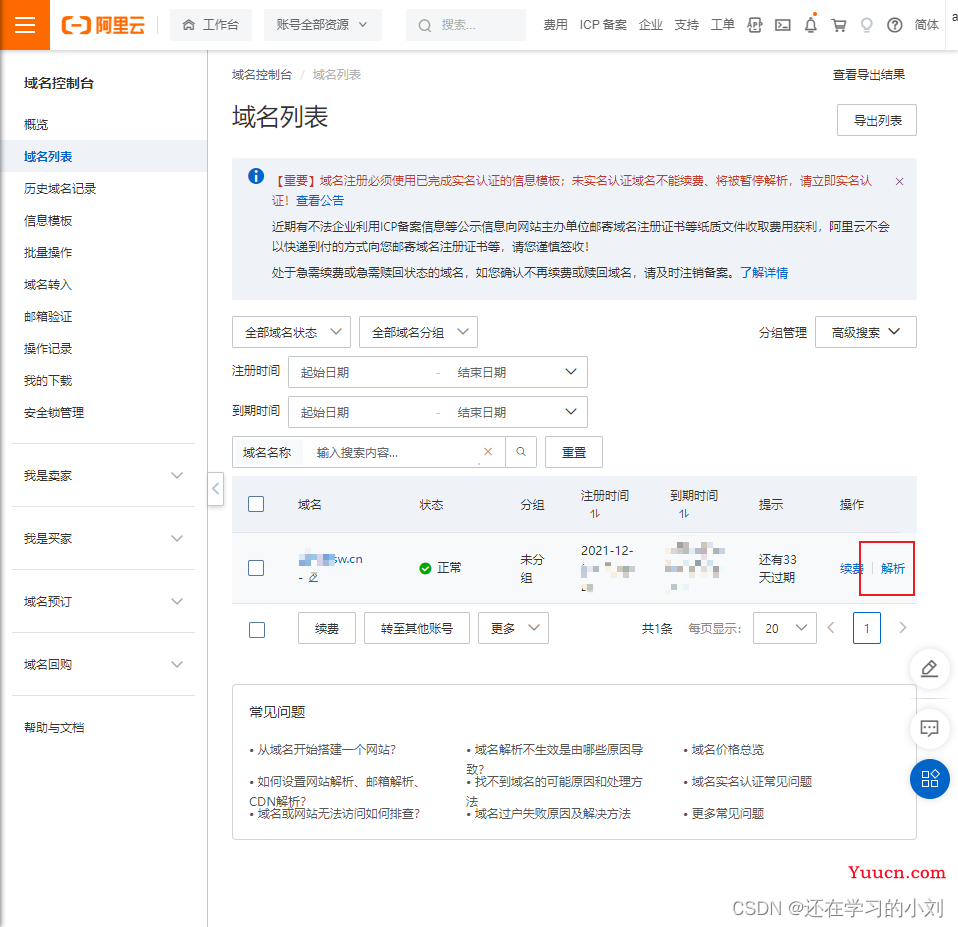Sort by expiration time

[684, 514]
